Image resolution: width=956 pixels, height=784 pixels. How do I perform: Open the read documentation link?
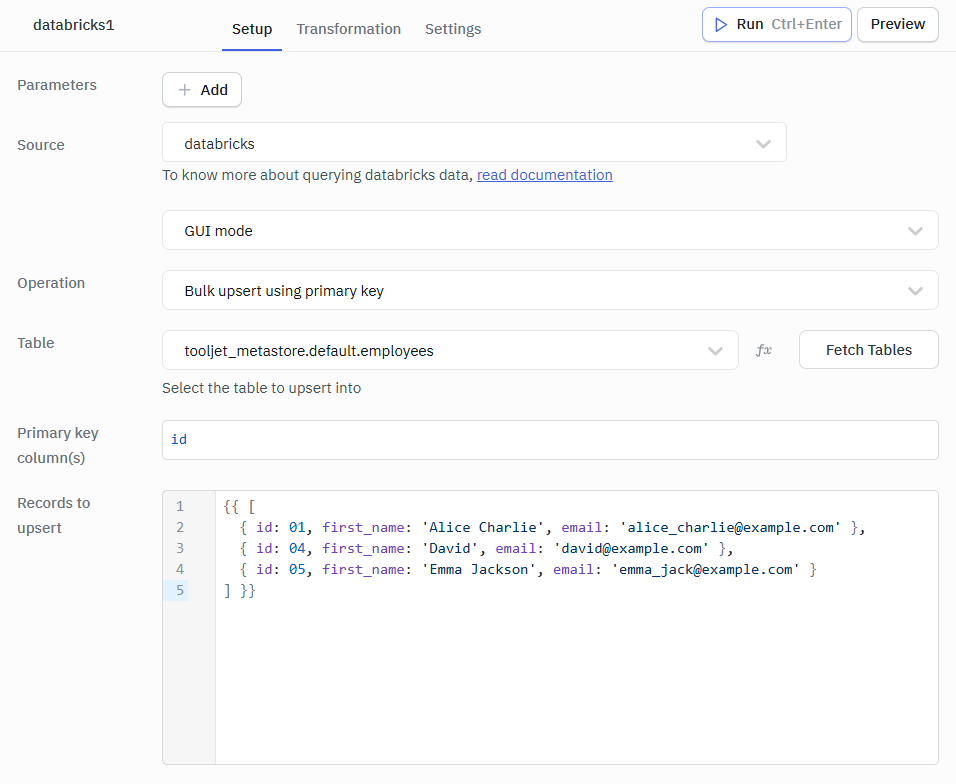pos(544,175)
